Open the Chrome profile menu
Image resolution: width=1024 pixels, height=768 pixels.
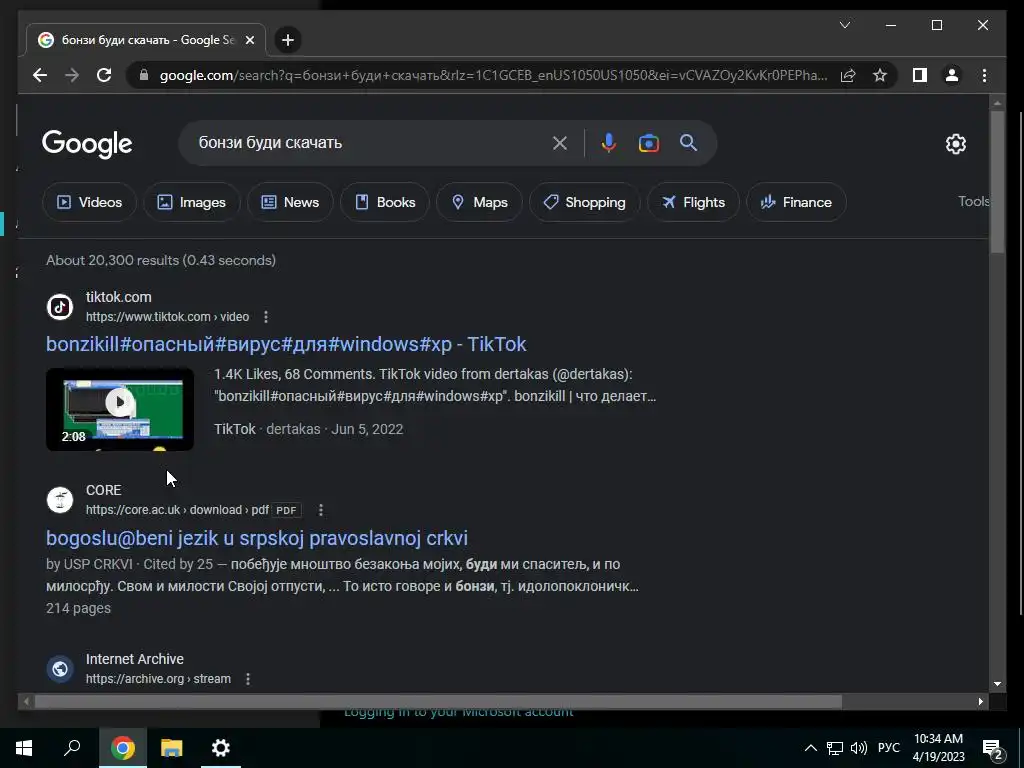pyautogui.click(x=952, y=75)
